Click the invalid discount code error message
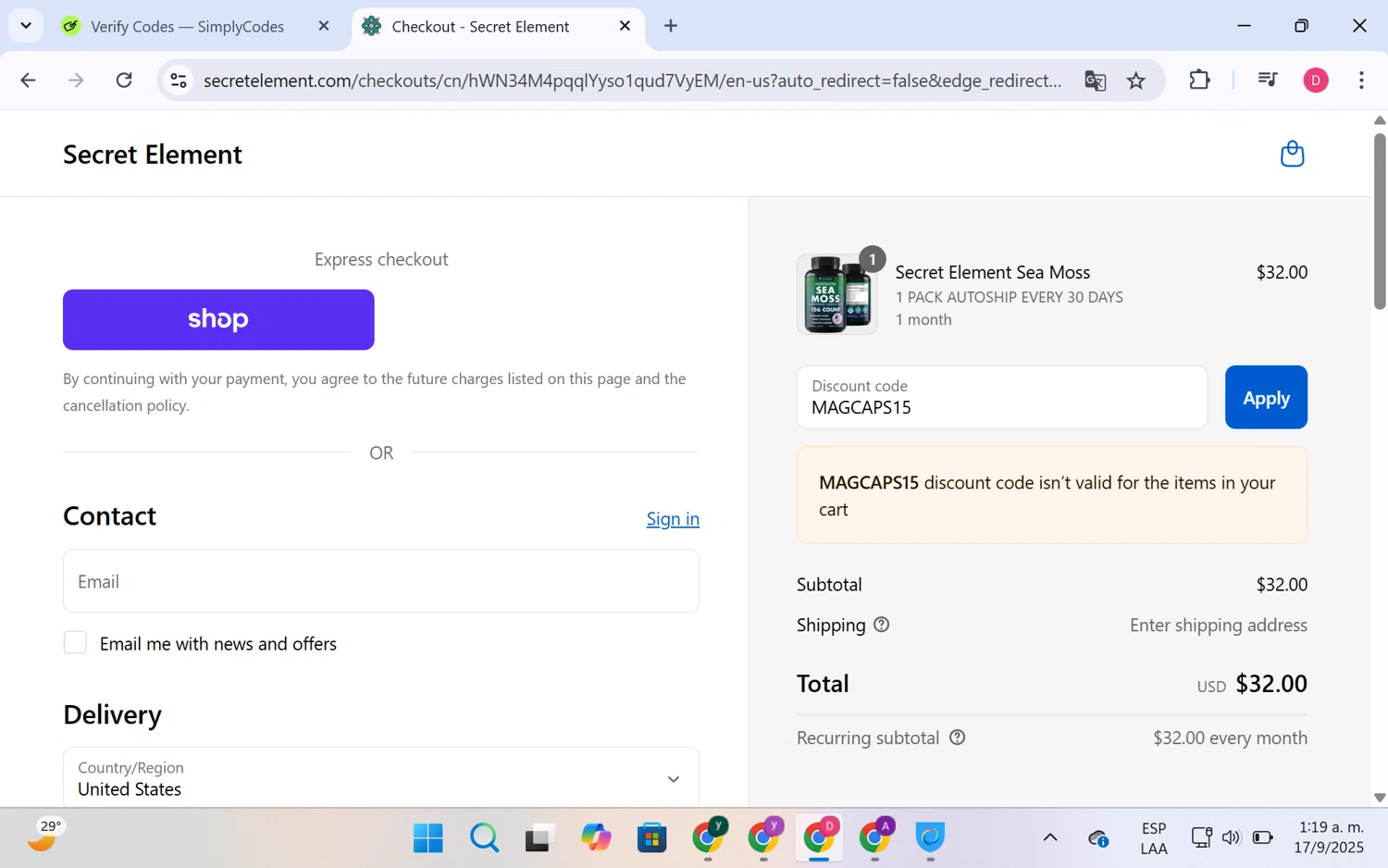 tap(1052, 495)
